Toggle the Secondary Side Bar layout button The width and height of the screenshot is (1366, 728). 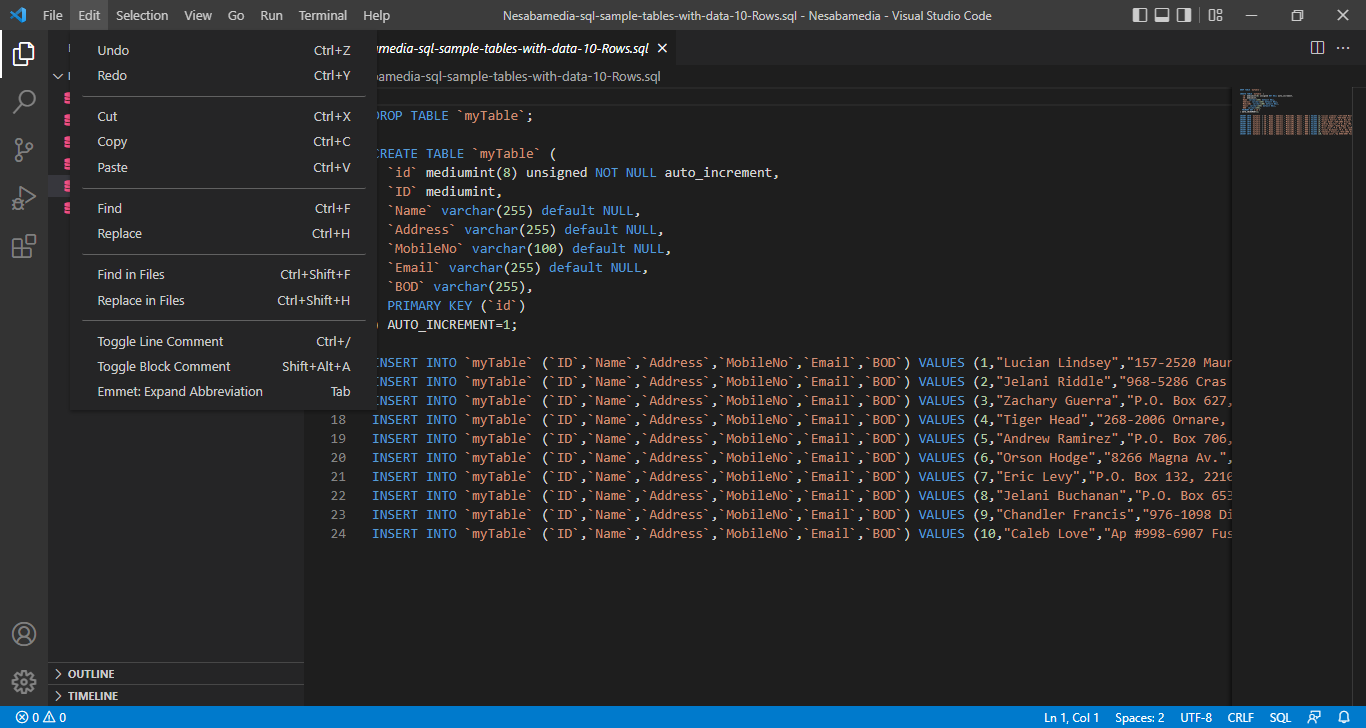1184,15
